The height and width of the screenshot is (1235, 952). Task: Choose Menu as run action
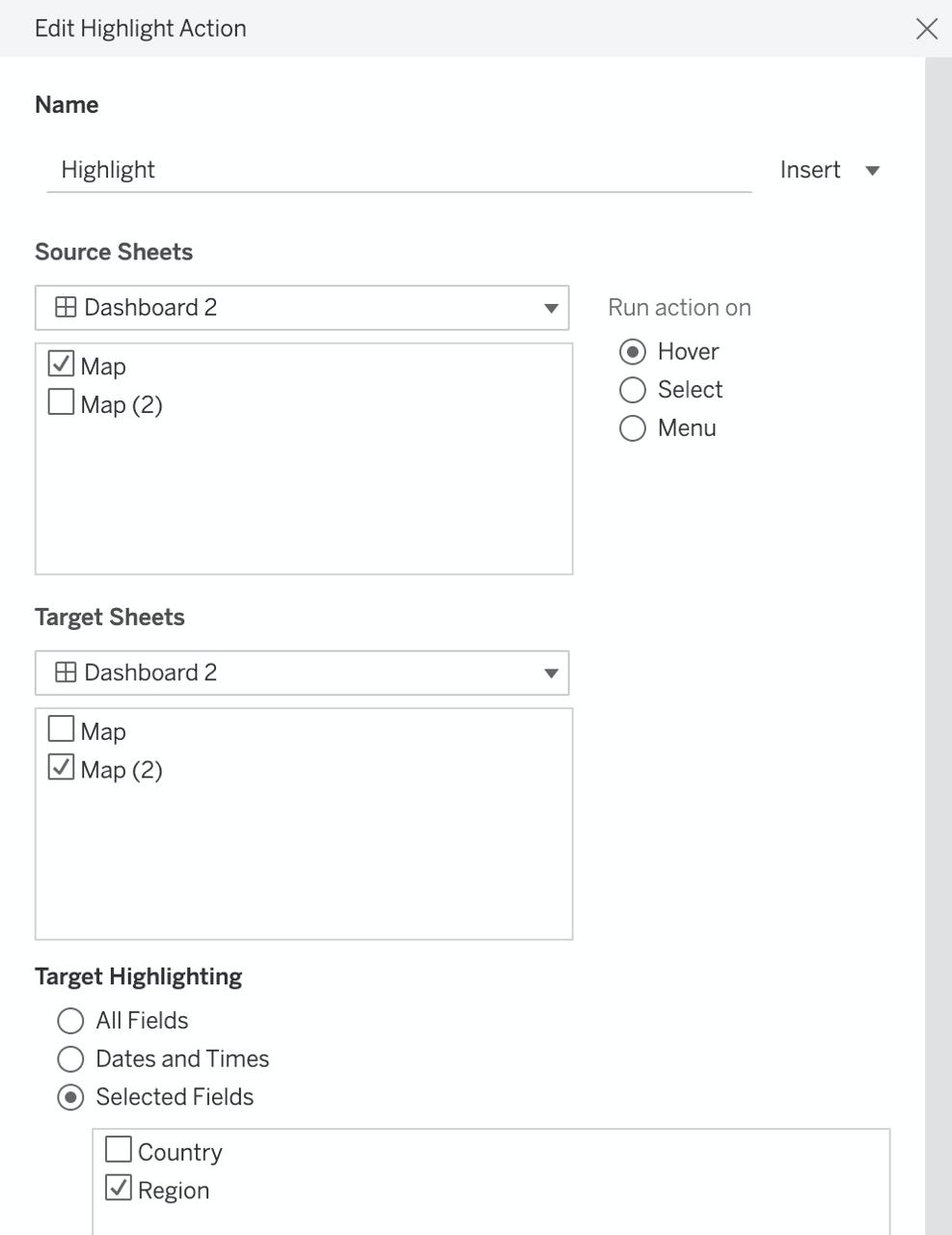coord(633,428)
